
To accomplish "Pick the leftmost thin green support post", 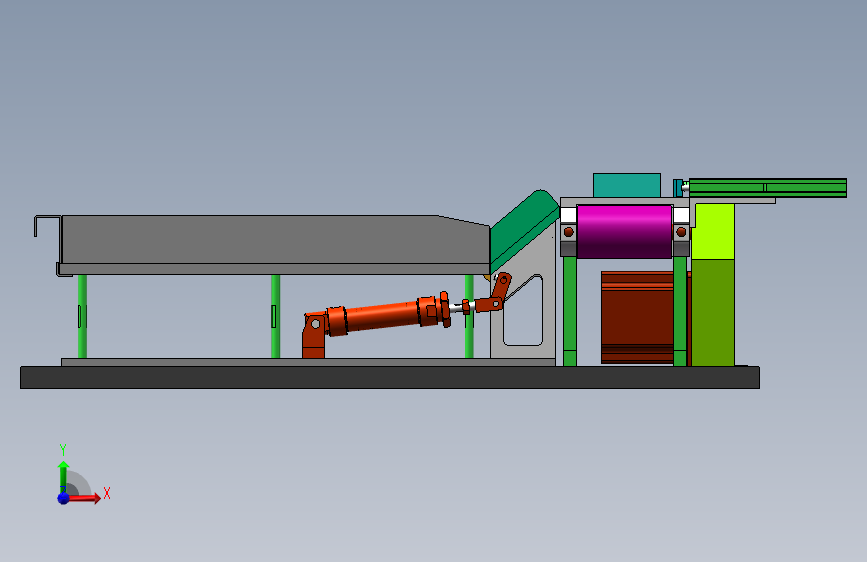I will coord(82,316).
